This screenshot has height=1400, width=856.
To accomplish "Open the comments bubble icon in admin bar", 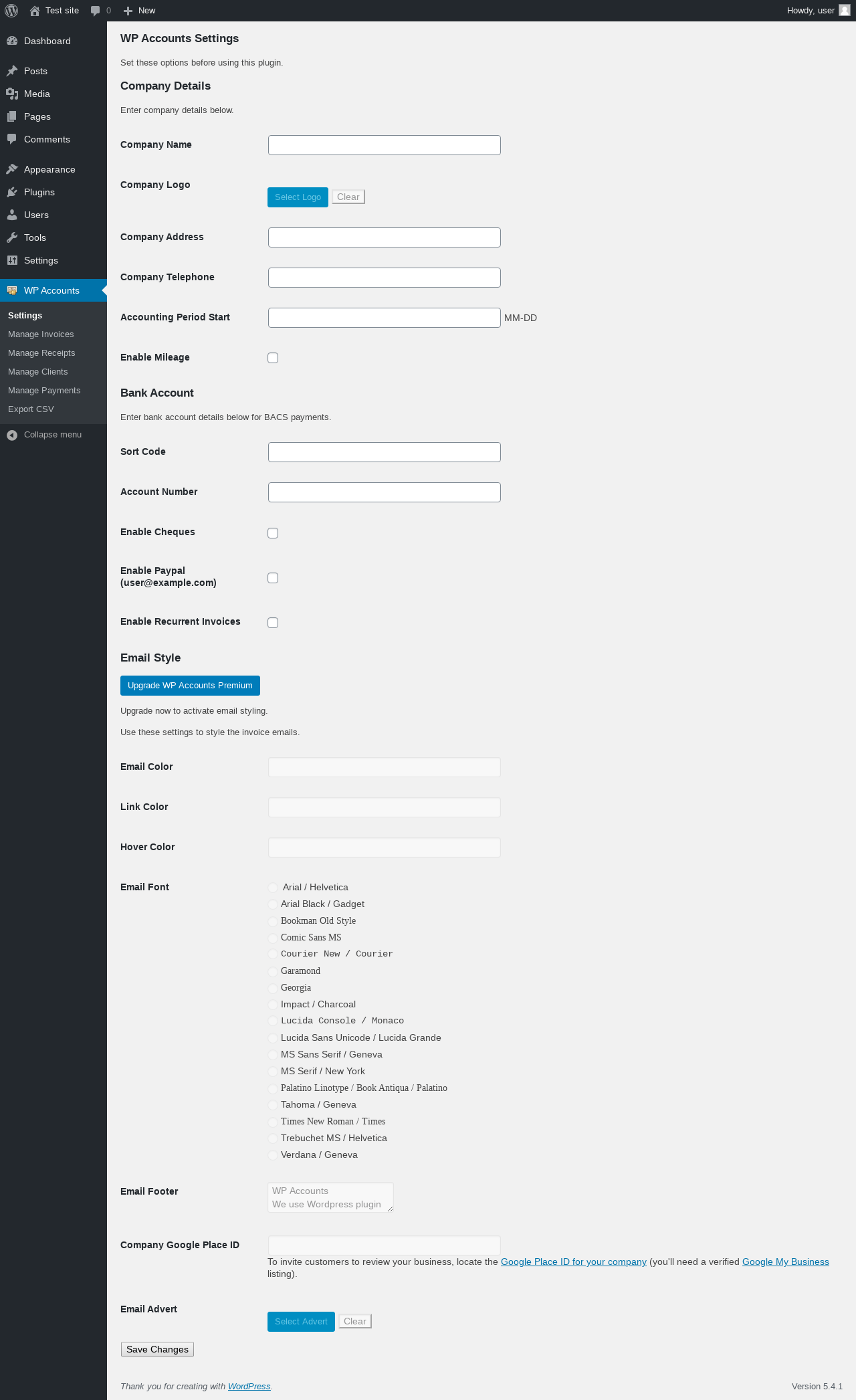I will click(95, 11).
